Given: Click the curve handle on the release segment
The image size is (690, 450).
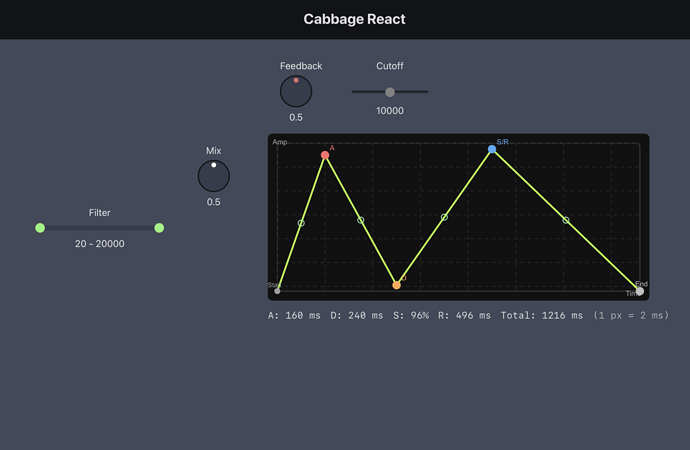Looking at the screenshot, I should (x=566, y=220).
